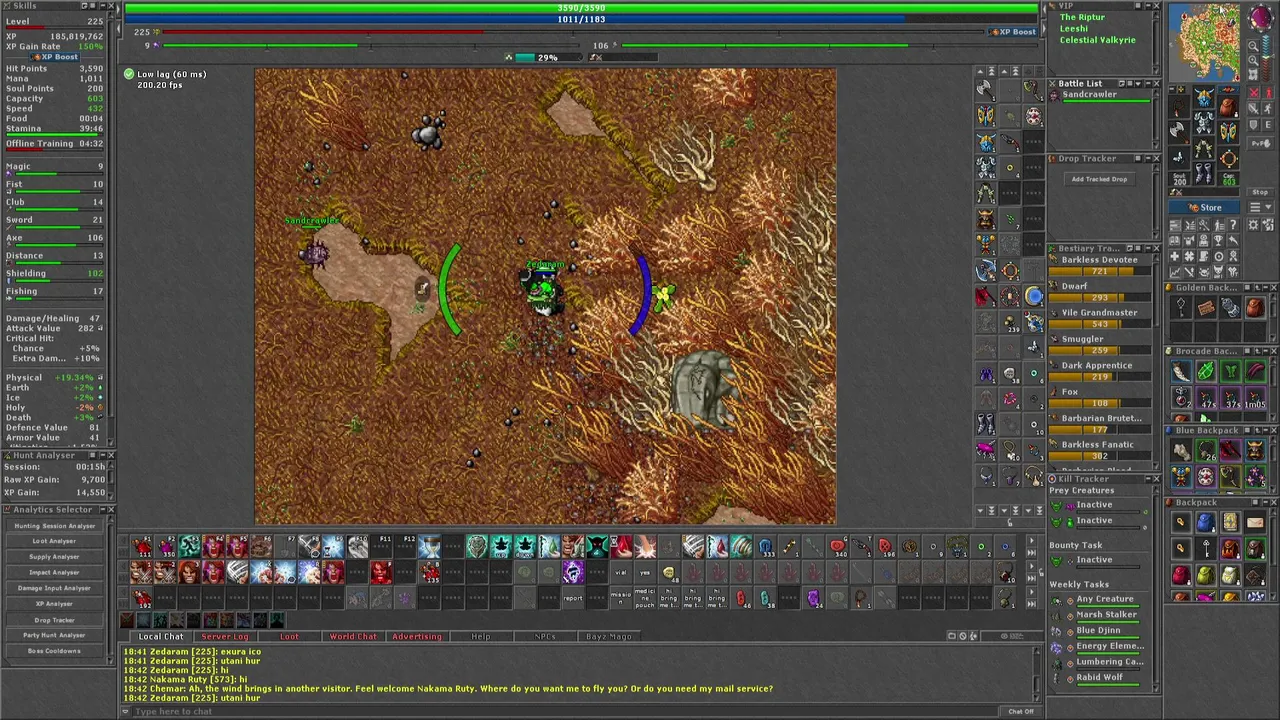
Task: Open the options menu dropdown below Stop
Action: click(x=1260, y=207)
